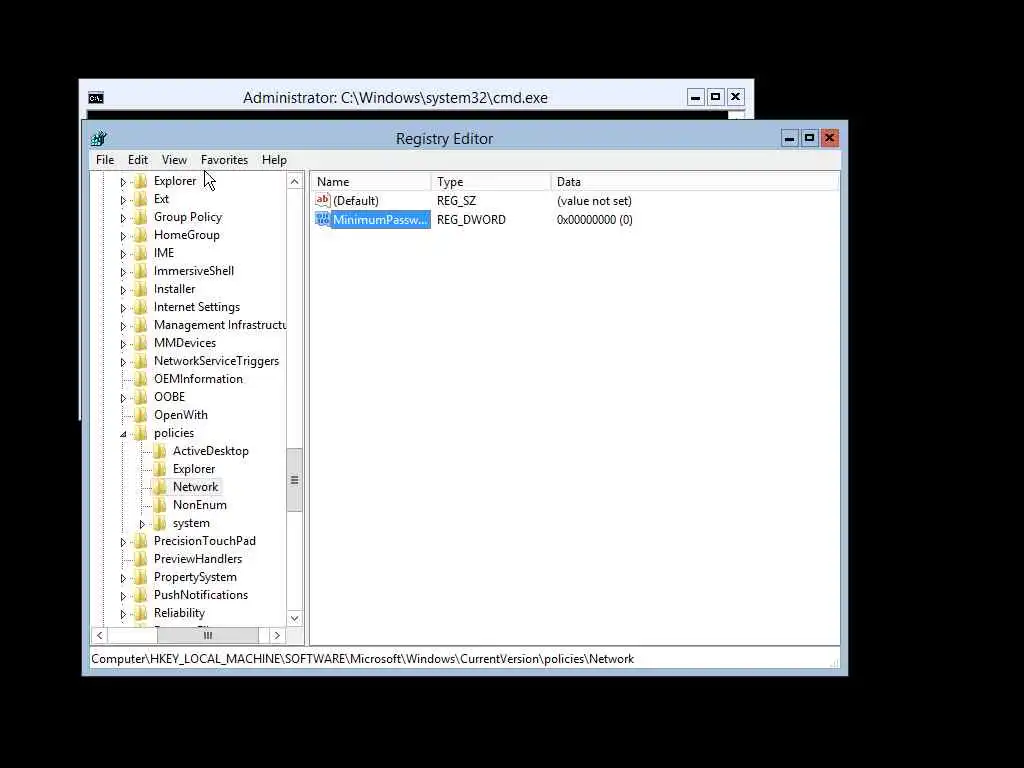The height and width of the screenshot is (768, 1024).
Task: Collapse the policies key
Action: (123, 434)
